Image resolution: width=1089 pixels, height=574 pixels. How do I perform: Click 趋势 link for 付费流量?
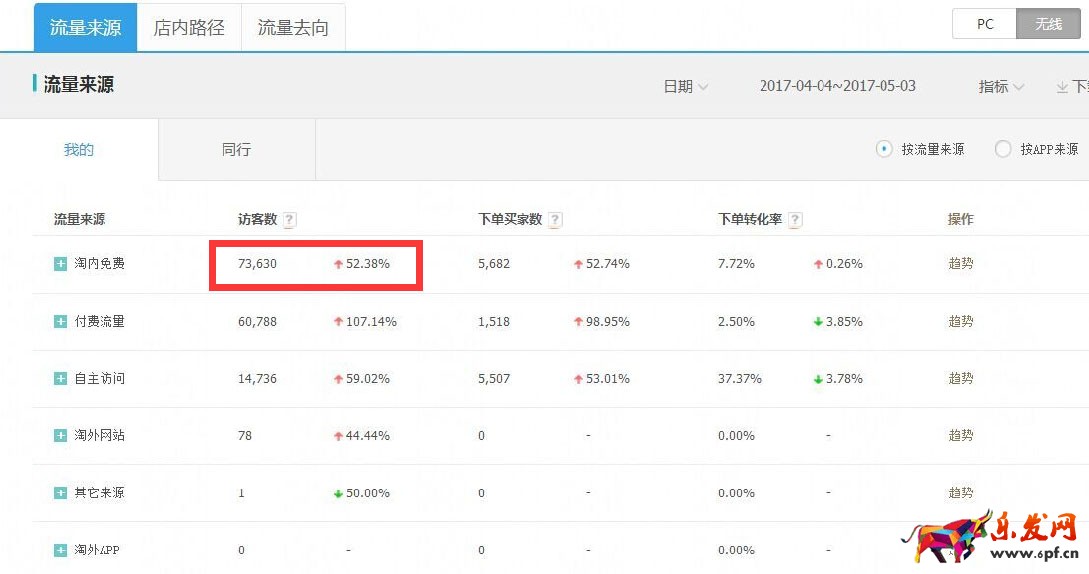coord(960,322)
